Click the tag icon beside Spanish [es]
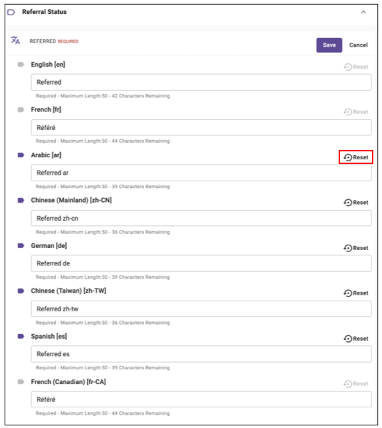Viewport: 382px width, 428px height. 21,336
